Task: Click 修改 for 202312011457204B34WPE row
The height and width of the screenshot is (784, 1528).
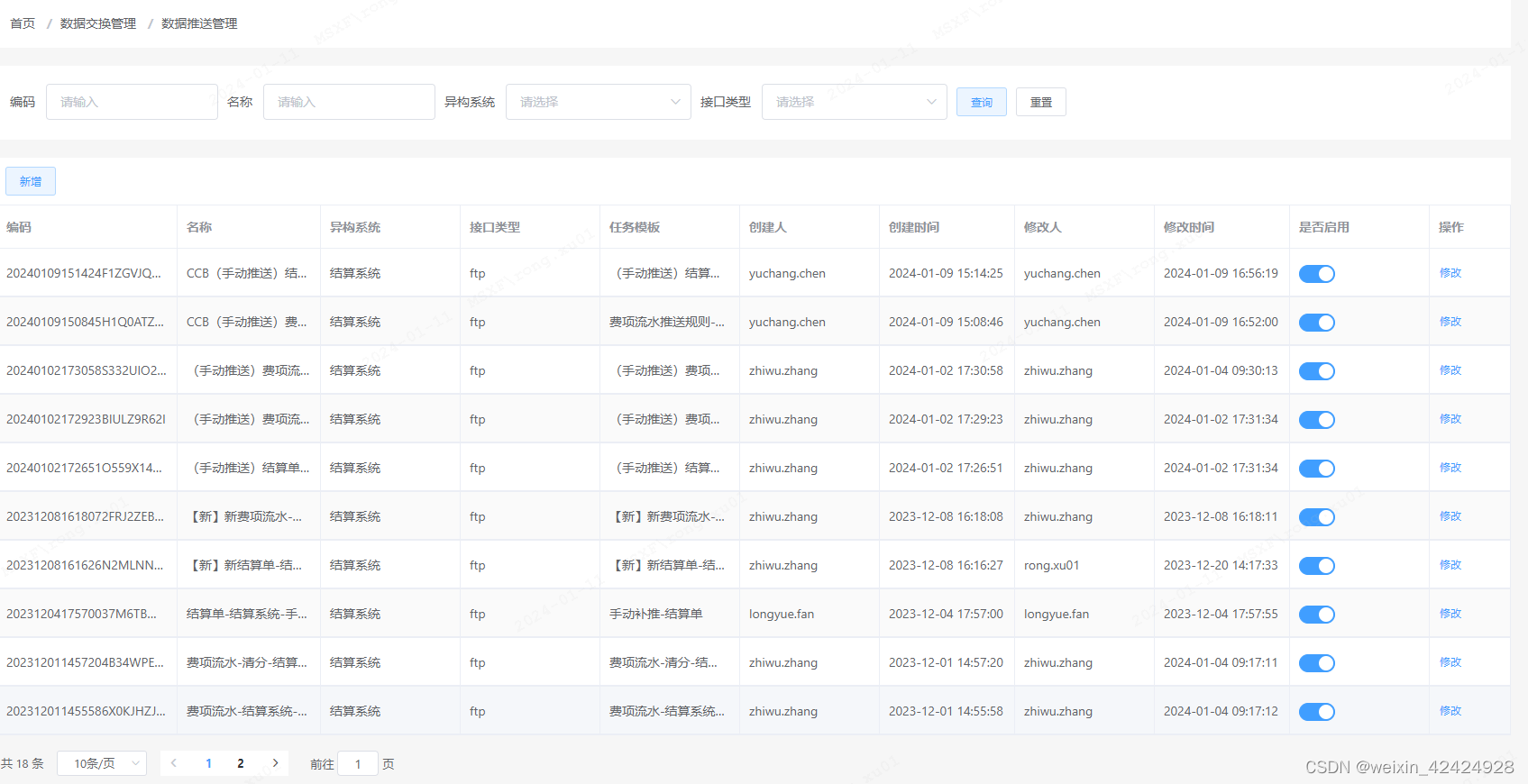Action: pos(1450,662)
